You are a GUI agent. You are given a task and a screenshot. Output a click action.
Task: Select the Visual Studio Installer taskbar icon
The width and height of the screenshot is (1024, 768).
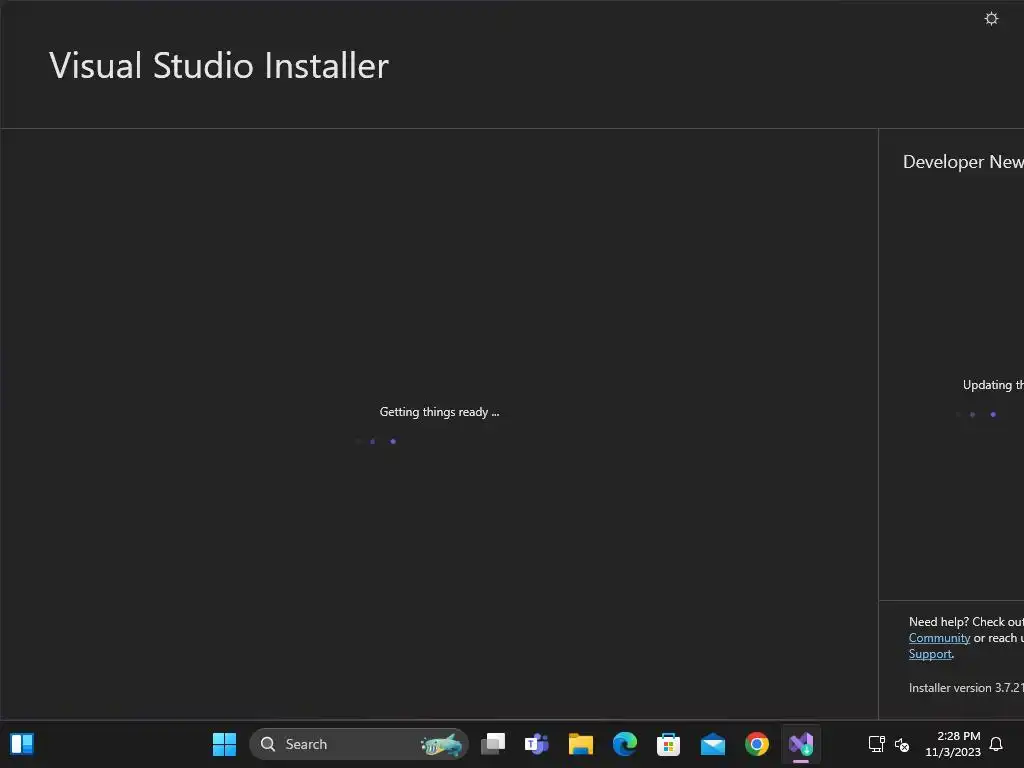tap(801, 744)
